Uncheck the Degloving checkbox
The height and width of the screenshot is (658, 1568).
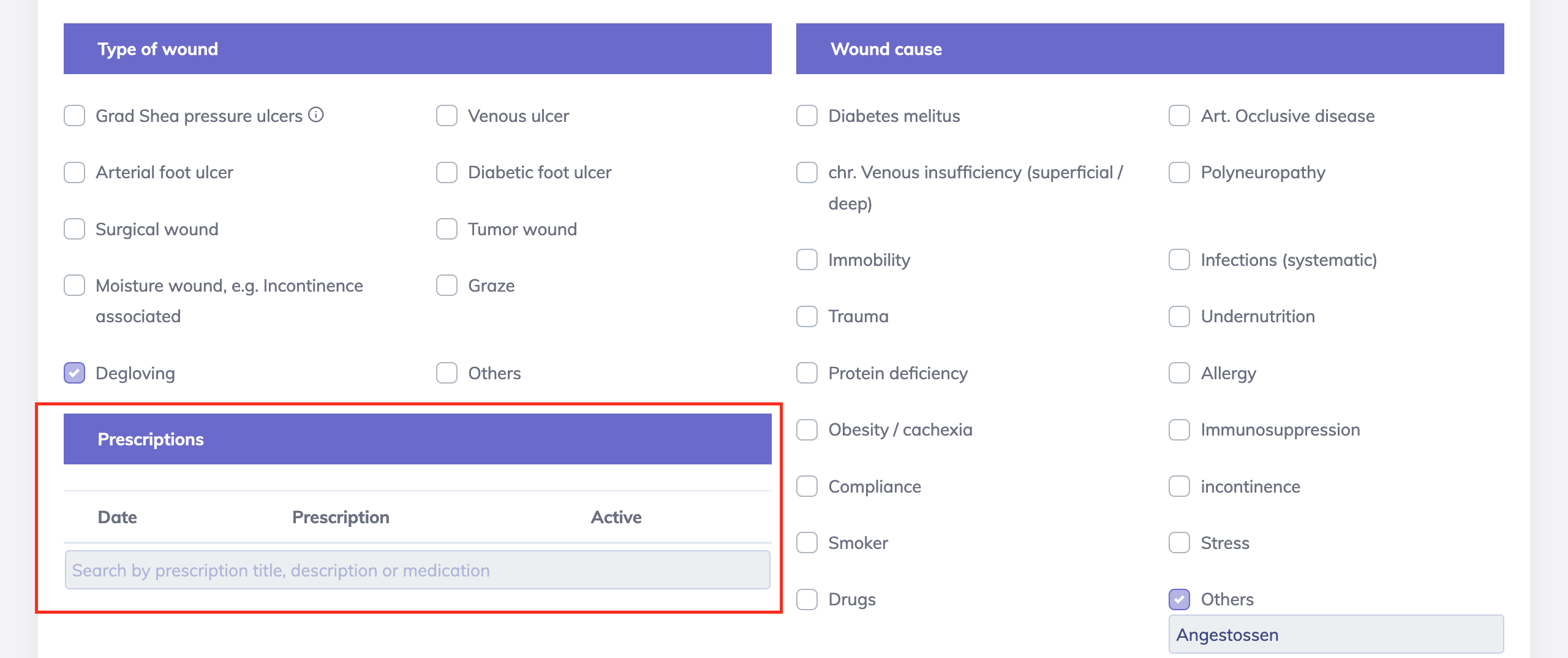coord(75,373)
